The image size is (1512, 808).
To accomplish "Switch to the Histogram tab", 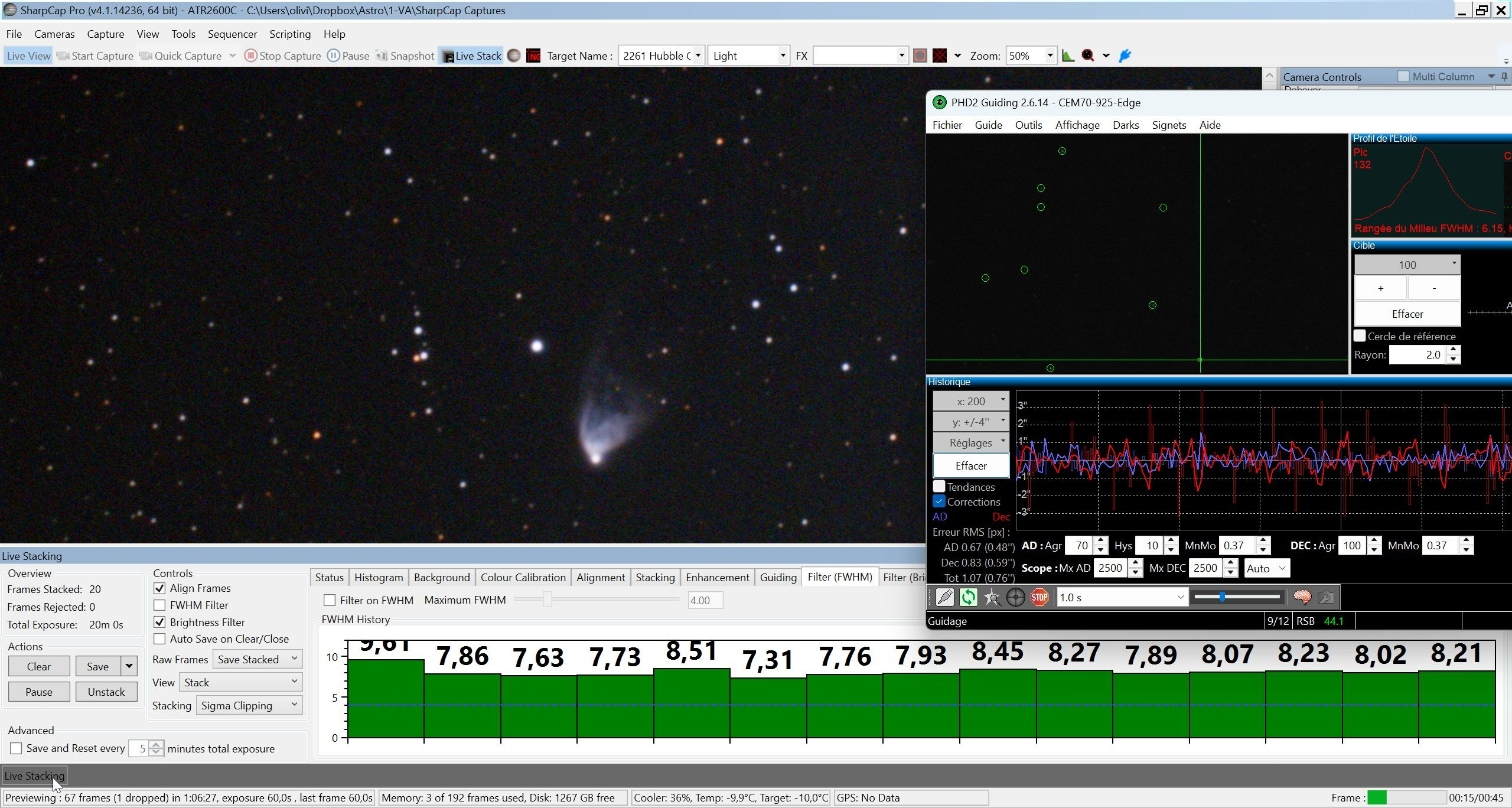I will click(x=379, y=577).
